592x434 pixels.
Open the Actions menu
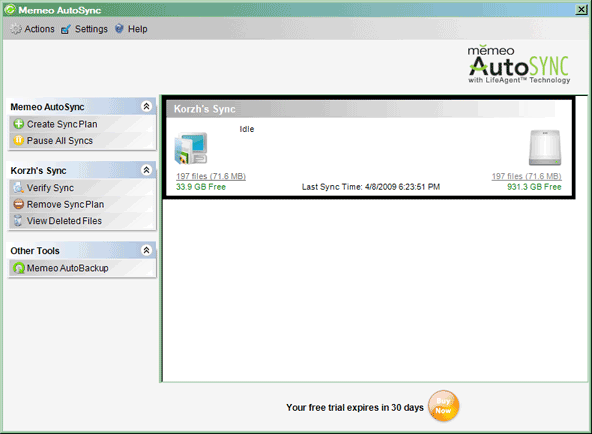pyautogui.click(x=39, y=29)
